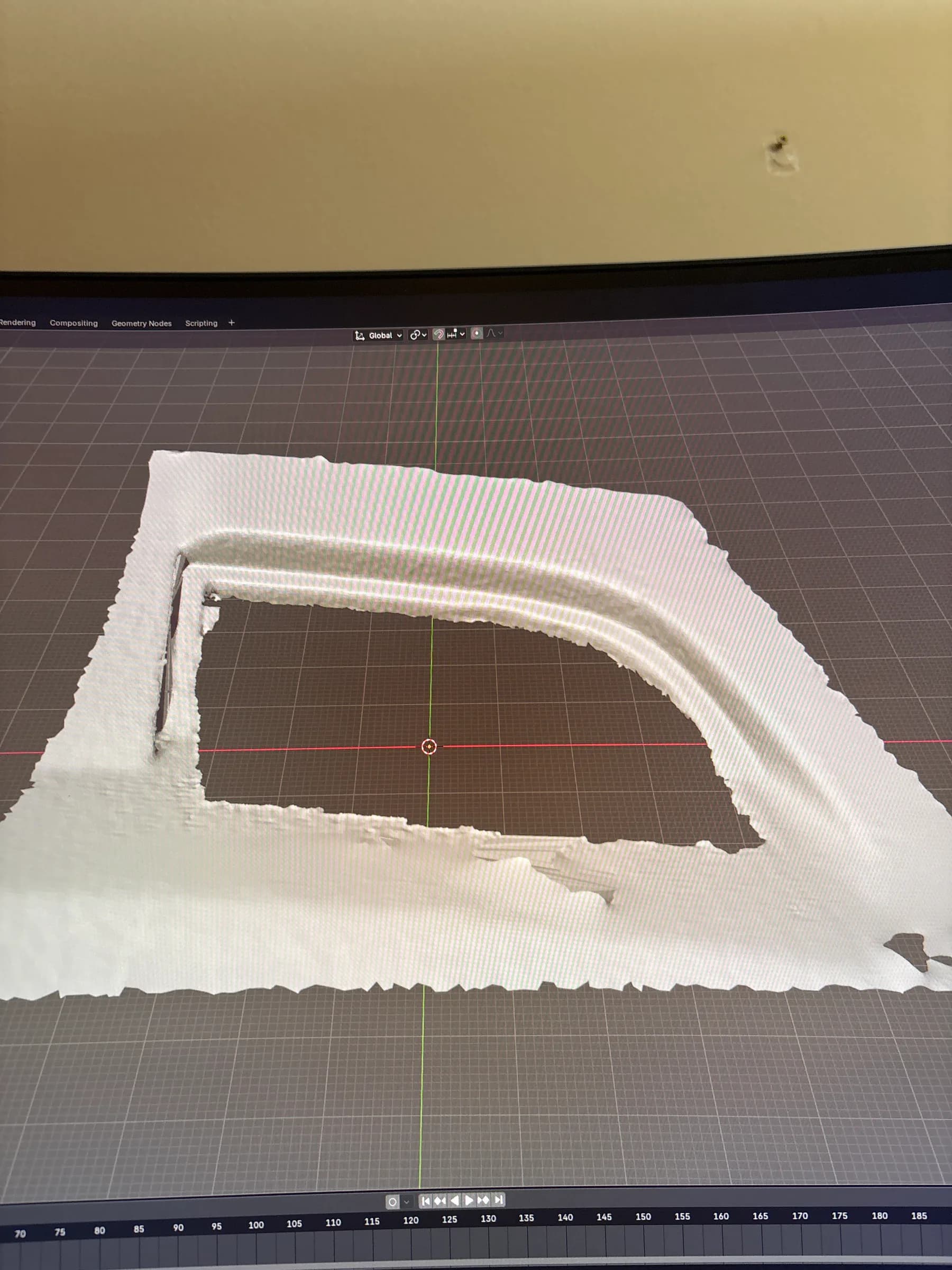Click frame 150 on the timeline ruler

[x=643, y=1216]
